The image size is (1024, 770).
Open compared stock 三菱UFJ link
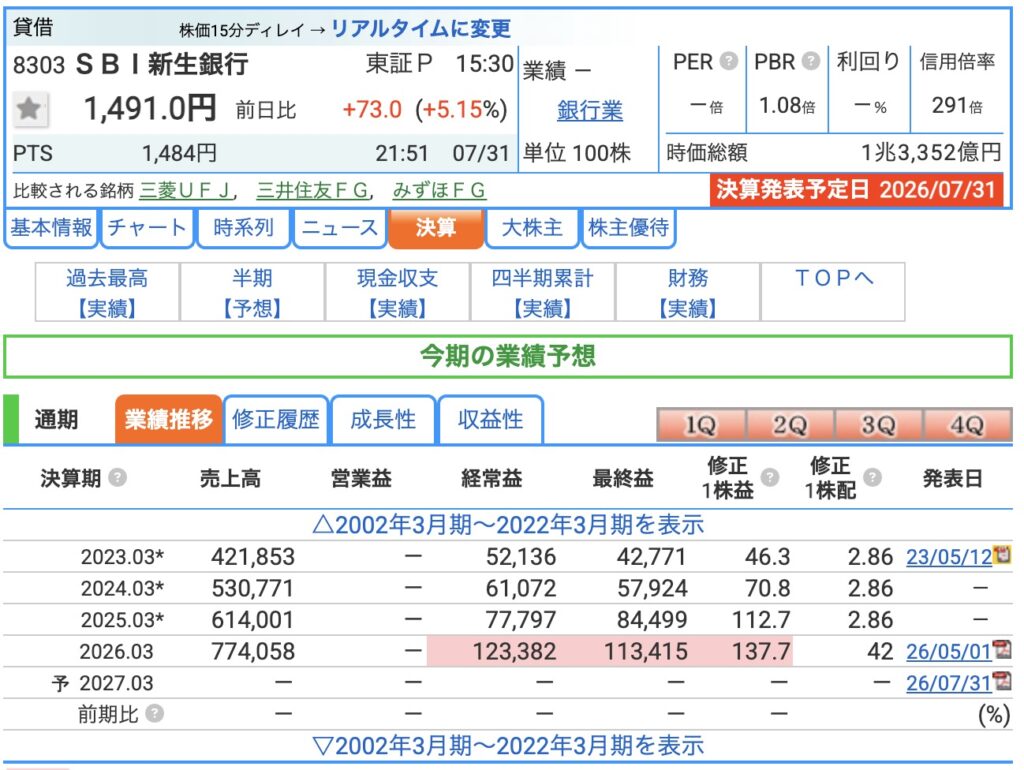pyautogui.click(x=185, y=190)
